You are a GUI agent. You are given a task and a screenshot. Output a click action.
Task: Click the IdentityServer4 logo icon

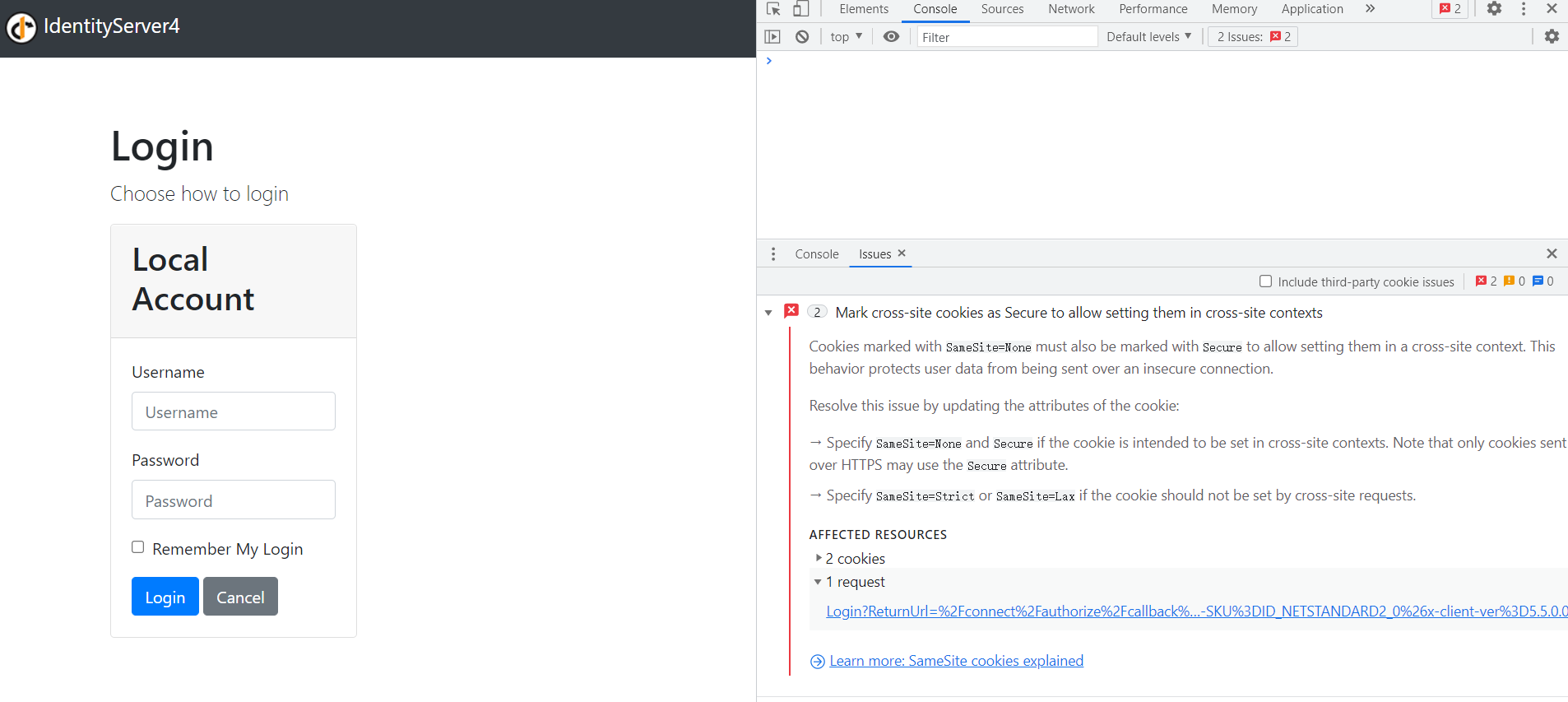(21, 27)
